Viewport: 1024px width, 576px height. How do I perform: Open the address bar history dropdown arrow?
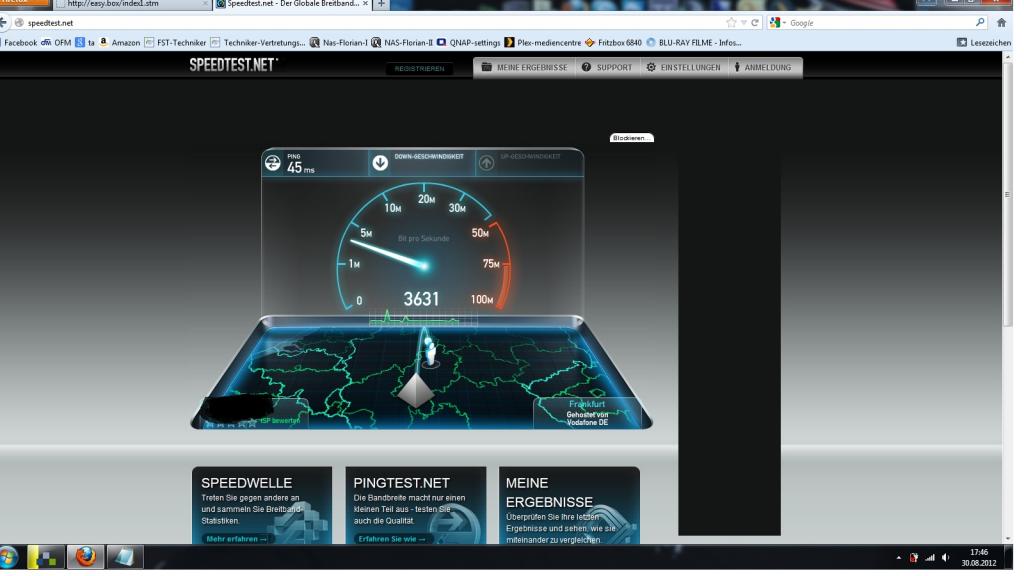[744, 23]
